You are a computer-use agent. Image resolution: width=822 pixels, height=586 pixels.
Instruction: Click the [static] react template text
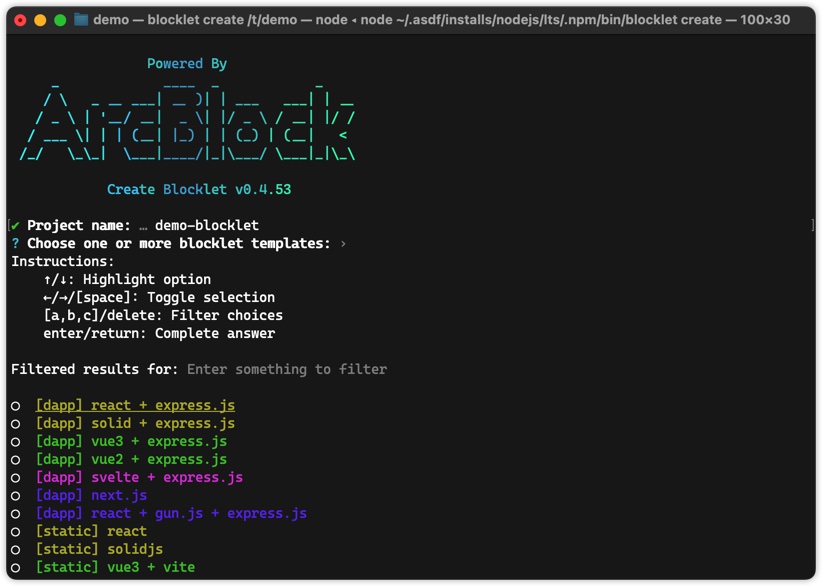click(x=91, y=531)
